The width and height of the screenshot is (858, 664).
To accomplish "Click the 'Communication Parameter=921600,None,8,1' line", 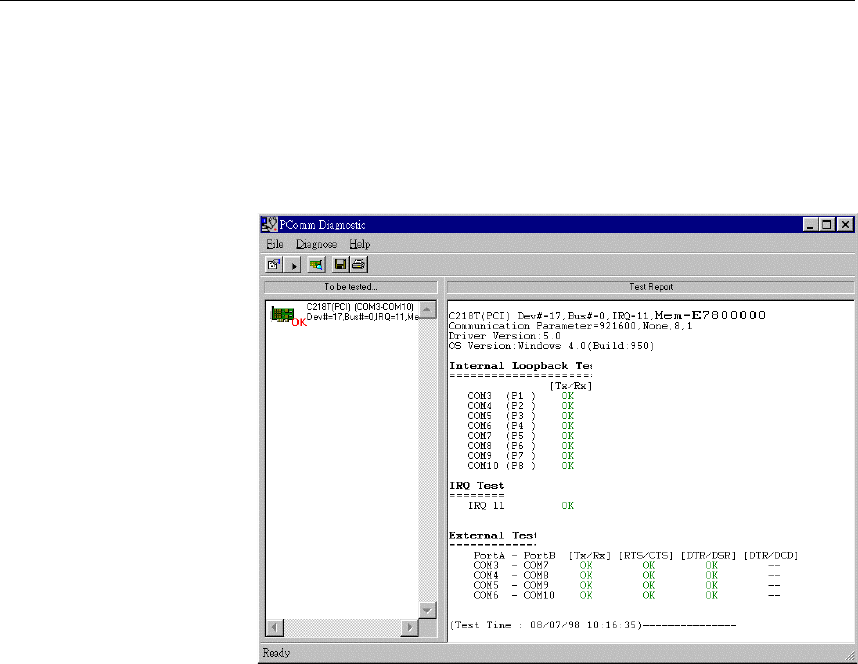I will [x=570, y=326].
